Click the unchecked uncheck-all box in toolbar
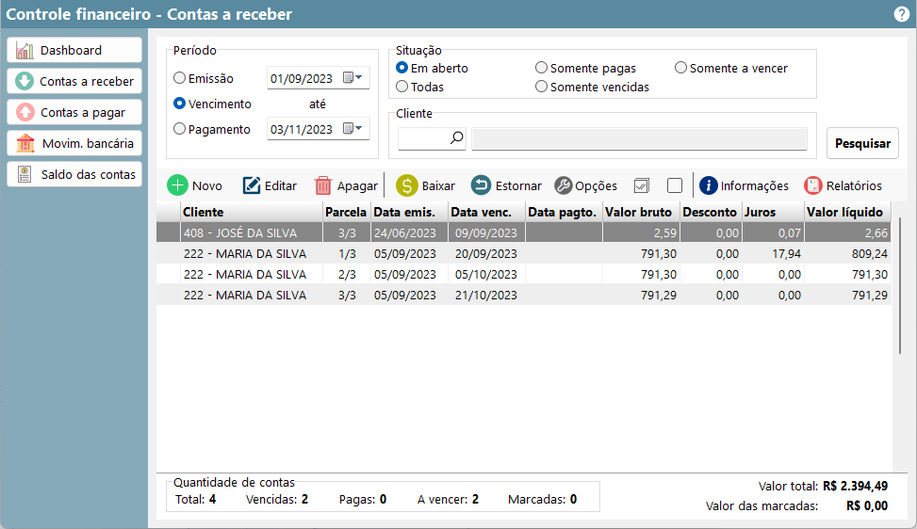The height and width of the screenshot is (529, 917). (x=675, y=186)
